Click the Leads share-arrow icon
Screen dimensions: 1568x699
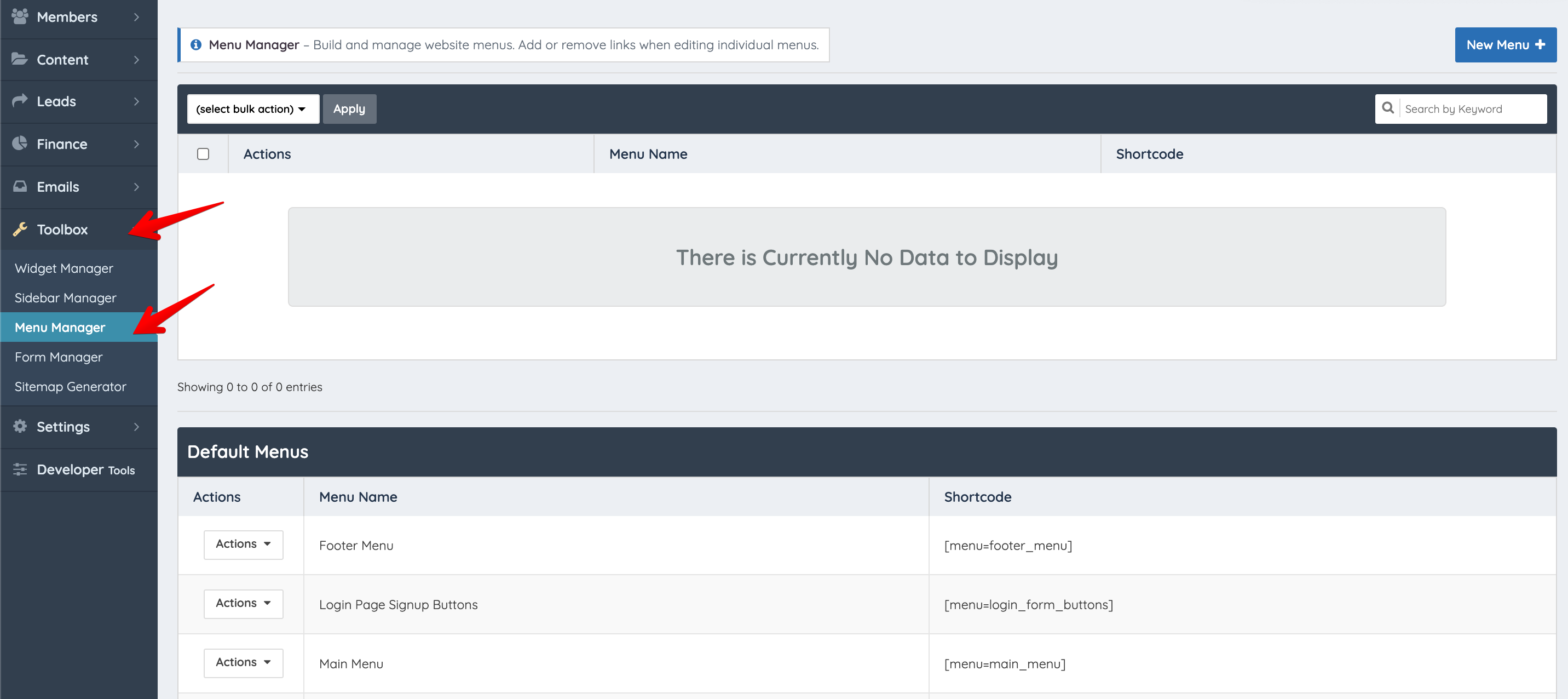pos(20,100)
